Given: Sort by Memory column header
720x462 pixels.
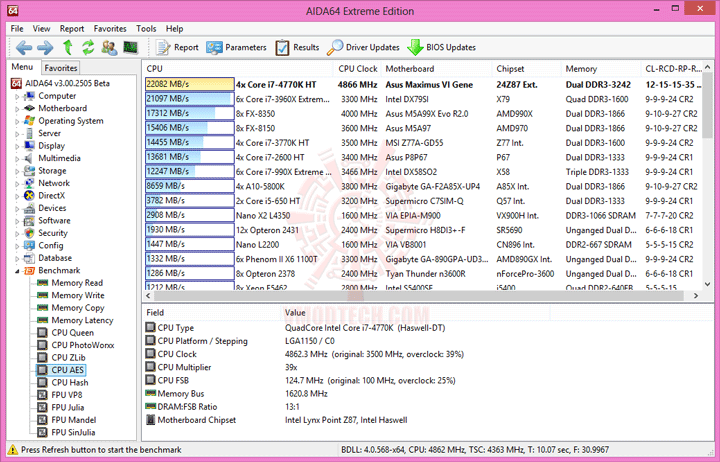Looking at the screenshot, I should 601,68.
